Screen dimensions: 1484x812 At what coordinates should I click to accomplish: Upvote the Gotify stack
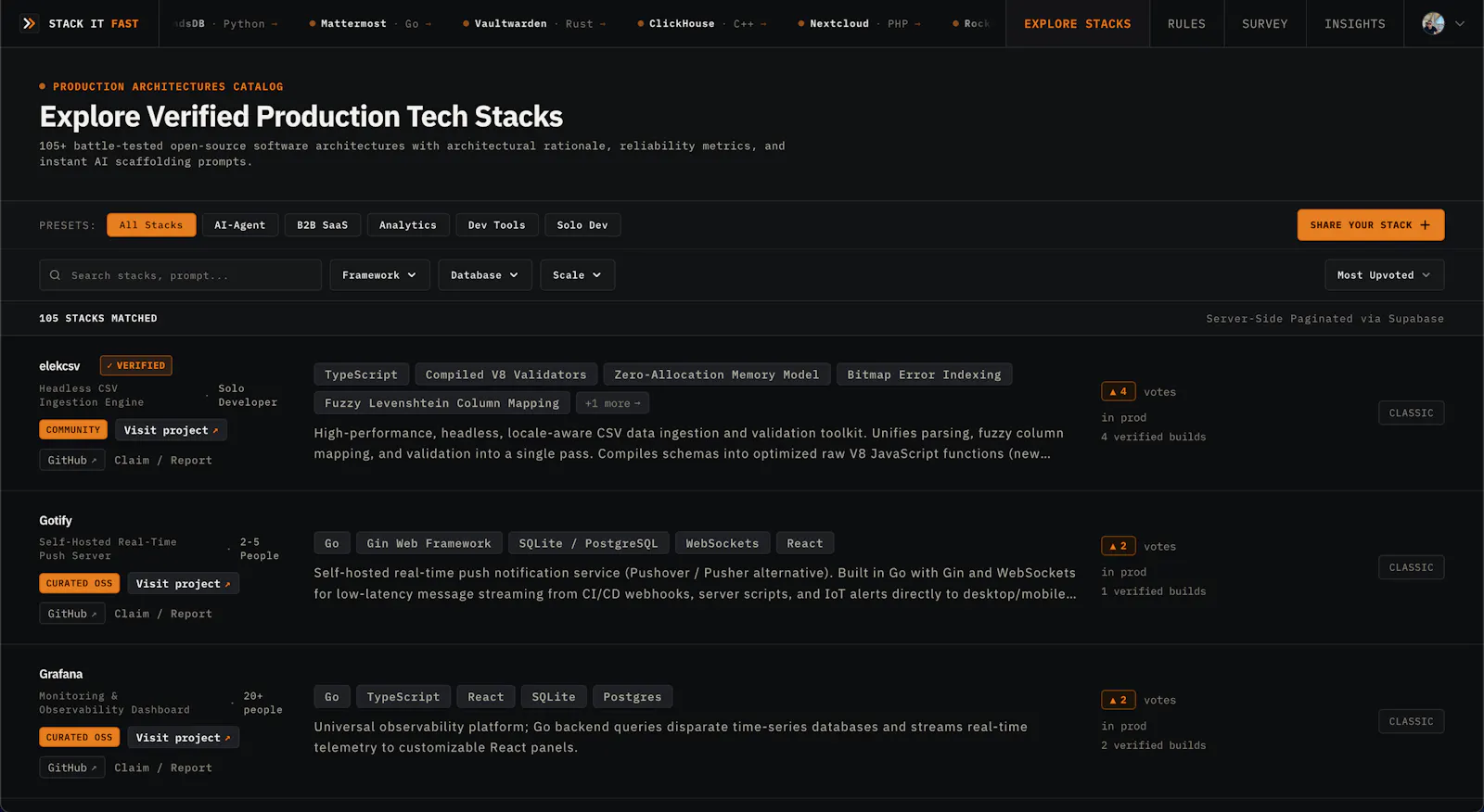[x=1118, y=546]
